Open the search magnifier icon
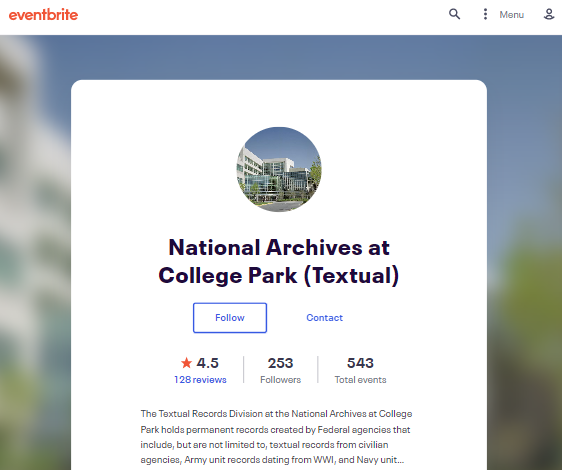The width and height of the screenshot is (562, 470). pos(454,14)
